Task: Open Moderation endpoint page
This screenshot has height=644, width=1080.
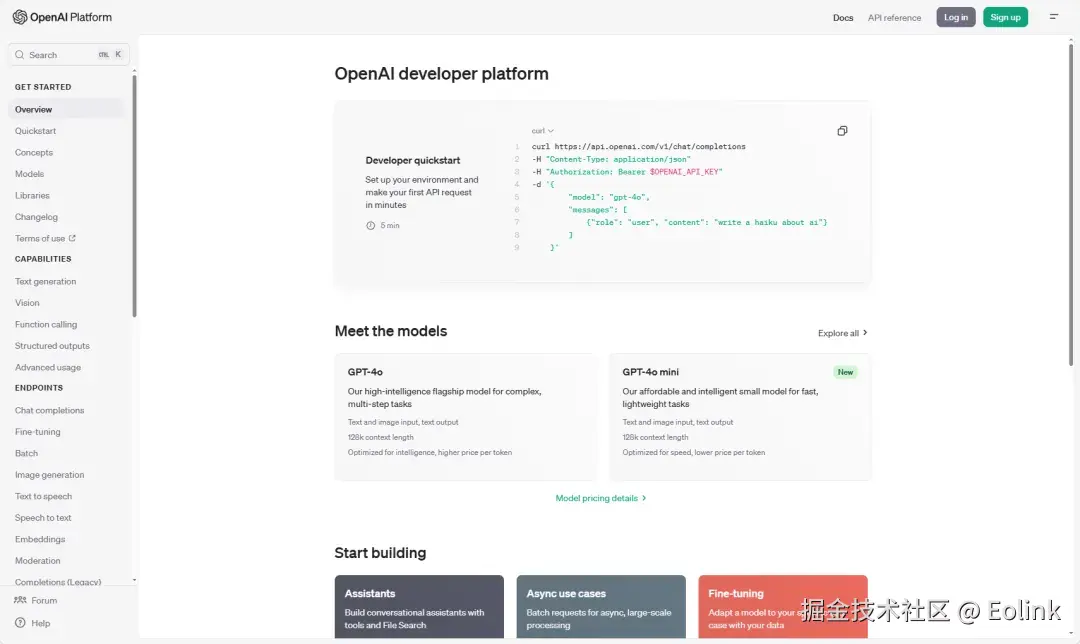Action: [x=38, y=561]
